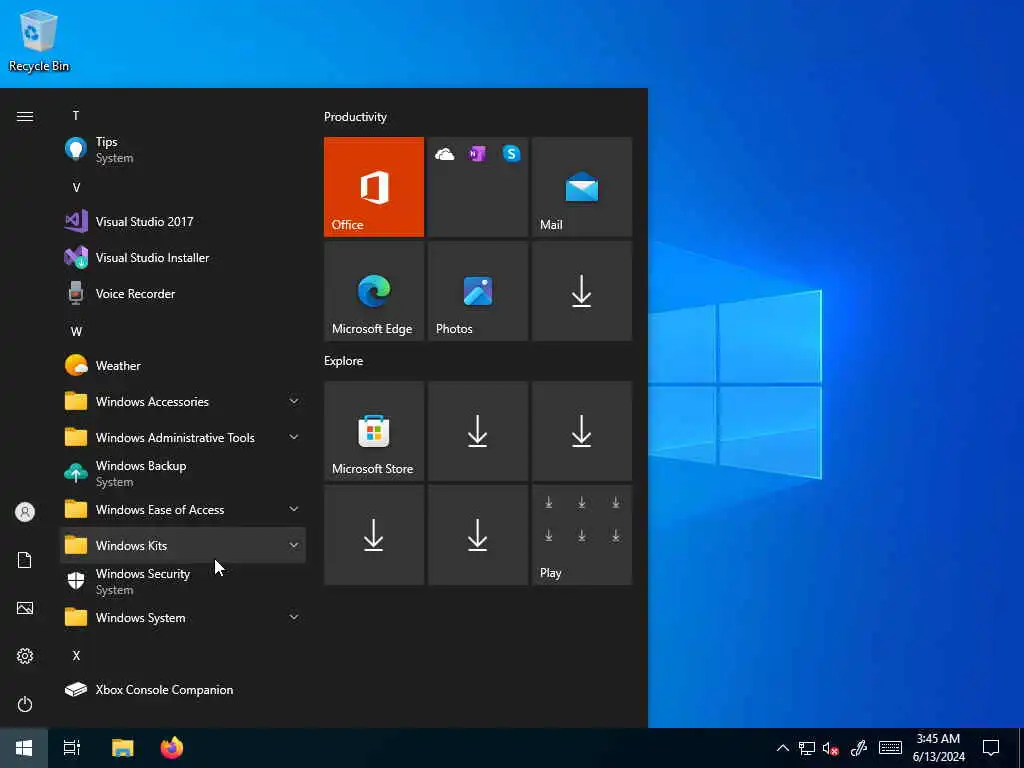Click the Windows Start button
Screen dimensions: 1024x768
click(x=24, y=748)
